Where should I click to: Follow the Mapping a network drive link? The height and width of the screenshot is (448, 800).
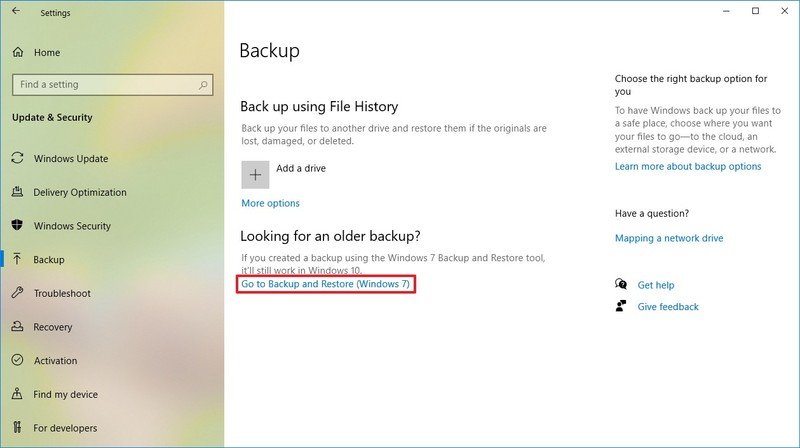click(x=669, y=238)
